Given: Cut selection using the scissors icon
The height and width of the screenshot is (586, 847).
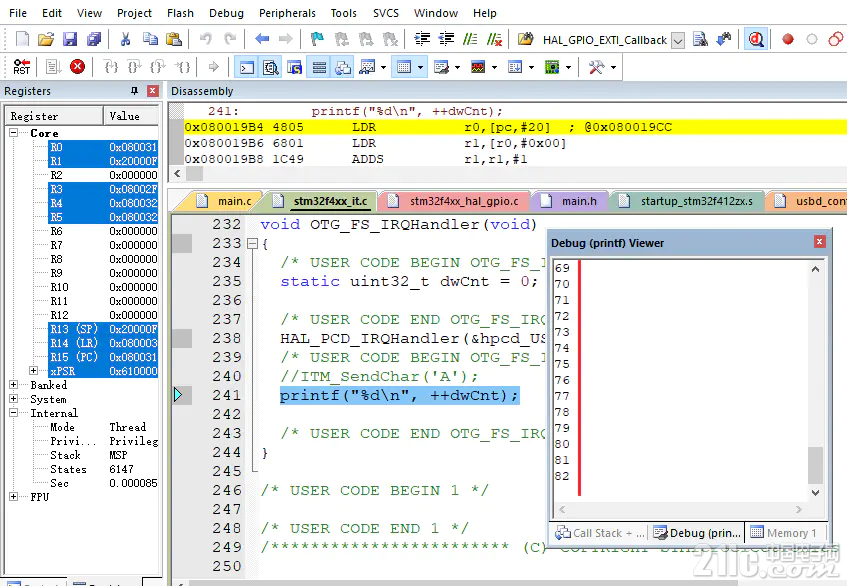Looking at the screenshot, I should tap(125, 39).
